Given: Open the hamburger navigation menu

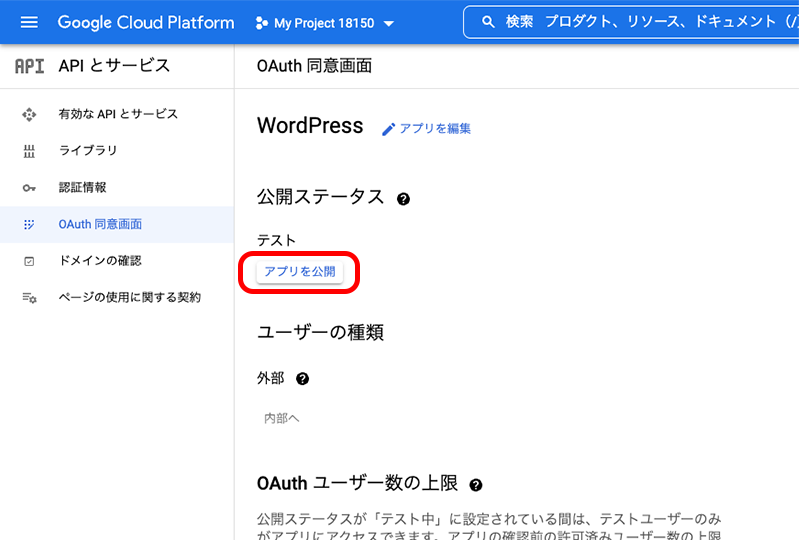Looking at the screenshot, I should (29, 22).
